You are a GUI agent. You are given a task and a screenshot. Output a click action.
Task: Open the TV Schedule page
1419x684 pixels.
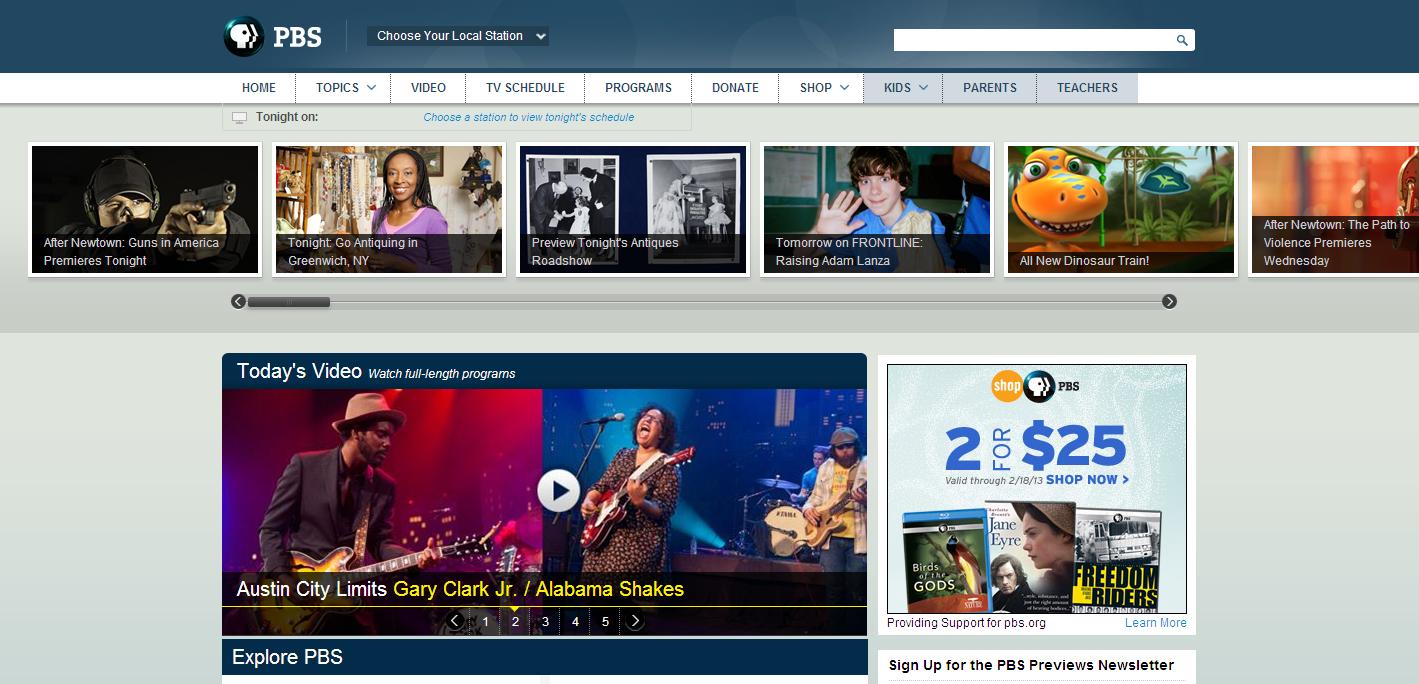tap(525, 88)
